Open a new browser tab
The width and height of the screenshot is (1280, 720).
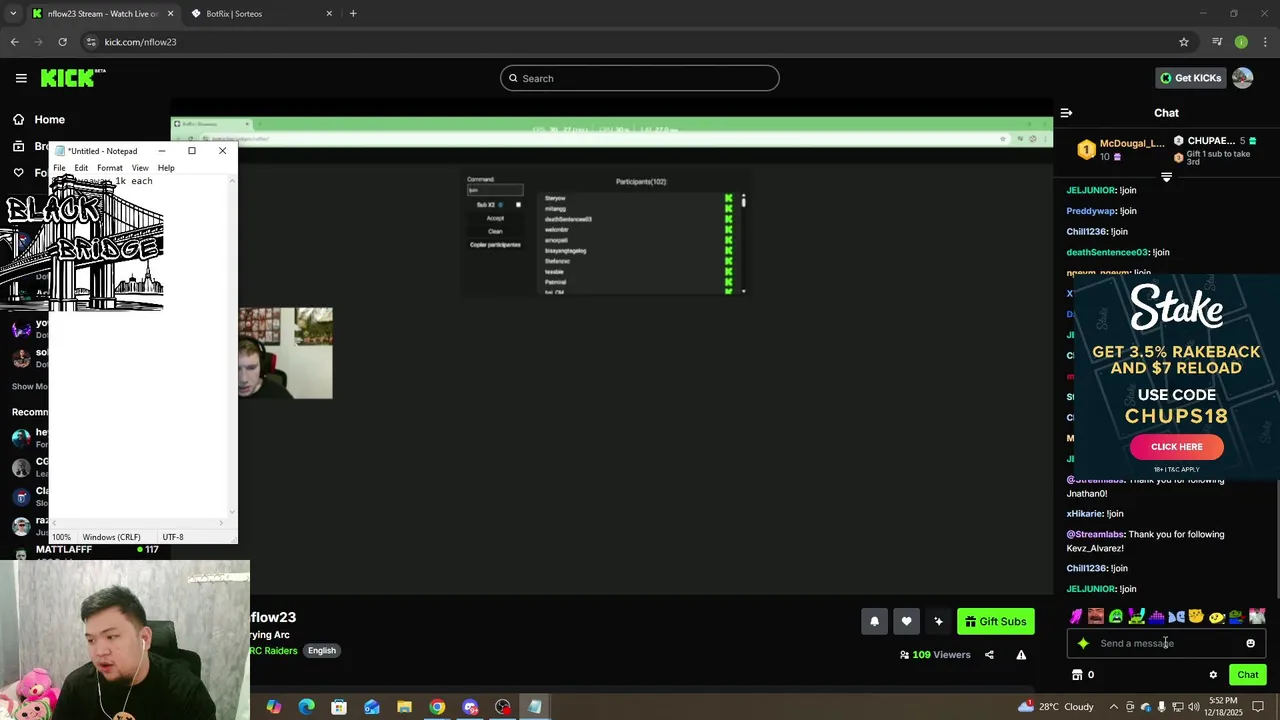coord(353,14)
